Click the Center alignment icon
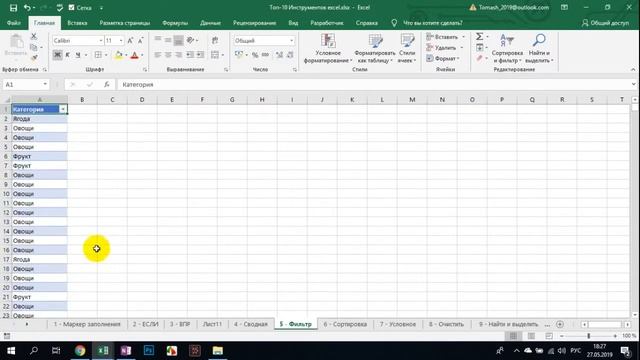The height and width of the screenshot is (360, 640). click(x=168, y=55)
